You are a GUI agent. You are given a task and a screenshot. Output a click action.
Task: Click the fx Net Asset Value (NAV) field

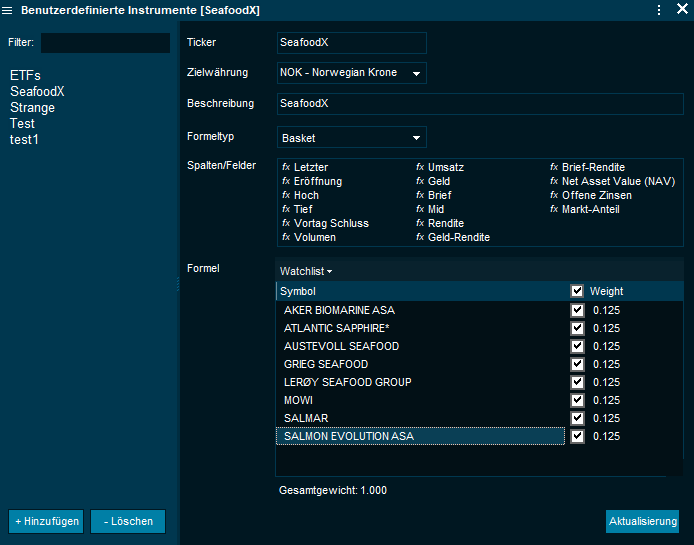point(612,181)
